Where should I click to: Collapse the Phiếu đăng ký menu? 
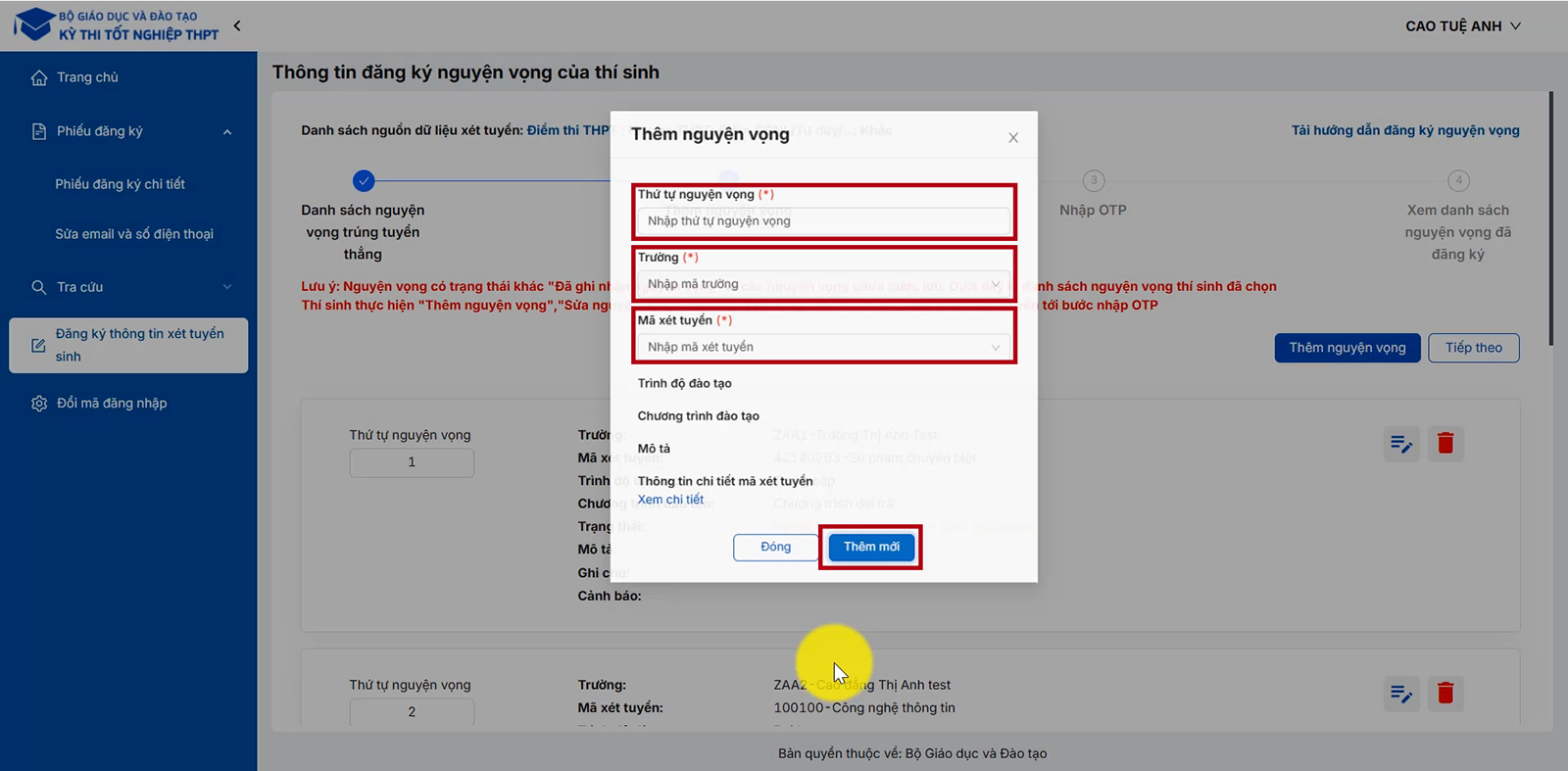227,132
